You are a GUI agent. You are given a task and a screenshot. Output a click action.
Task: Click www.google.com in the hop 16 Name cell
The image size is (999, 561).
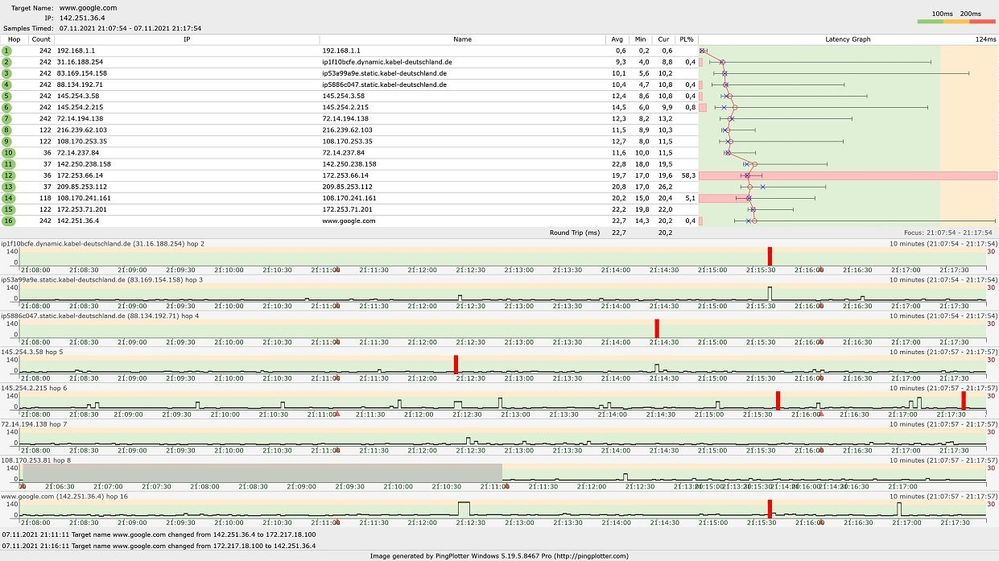click(x=349, y=221)
